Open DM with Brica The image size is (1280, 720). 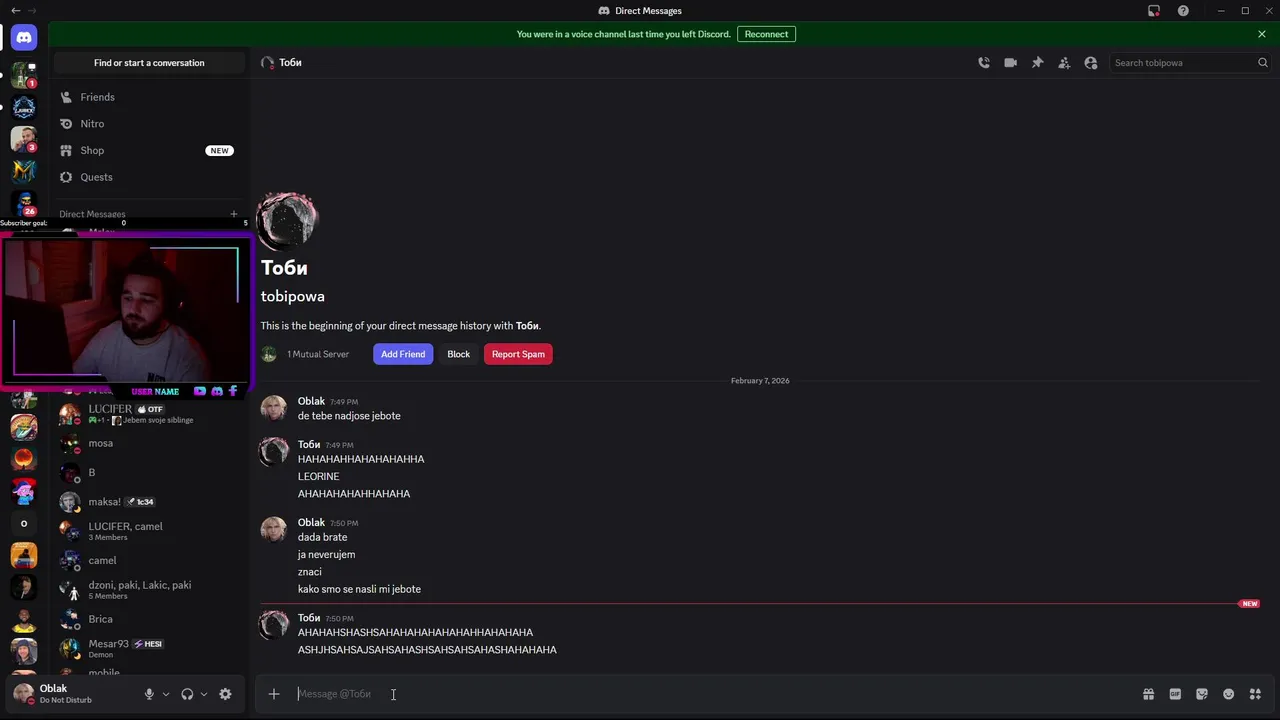click(x=149, y=619)
